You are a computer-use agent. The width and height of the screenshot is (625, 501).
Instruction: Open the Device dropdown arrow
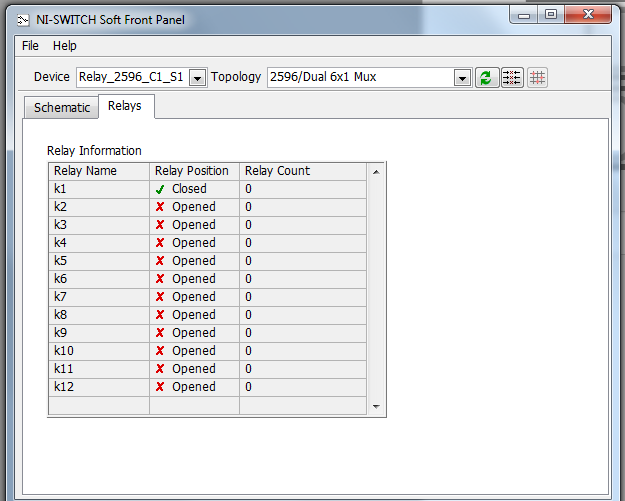click(197, 78)
